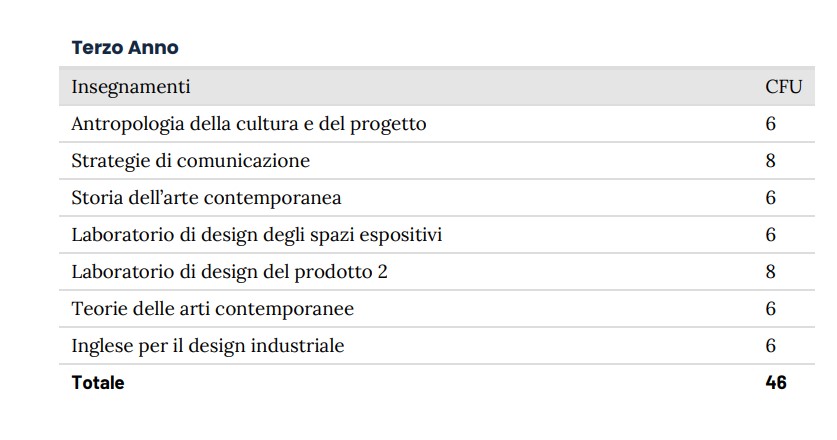Click 'Teorie delle arti contemporanee' course name
The height and width of the screenshot is (440, 837).
tap(213, 309)
